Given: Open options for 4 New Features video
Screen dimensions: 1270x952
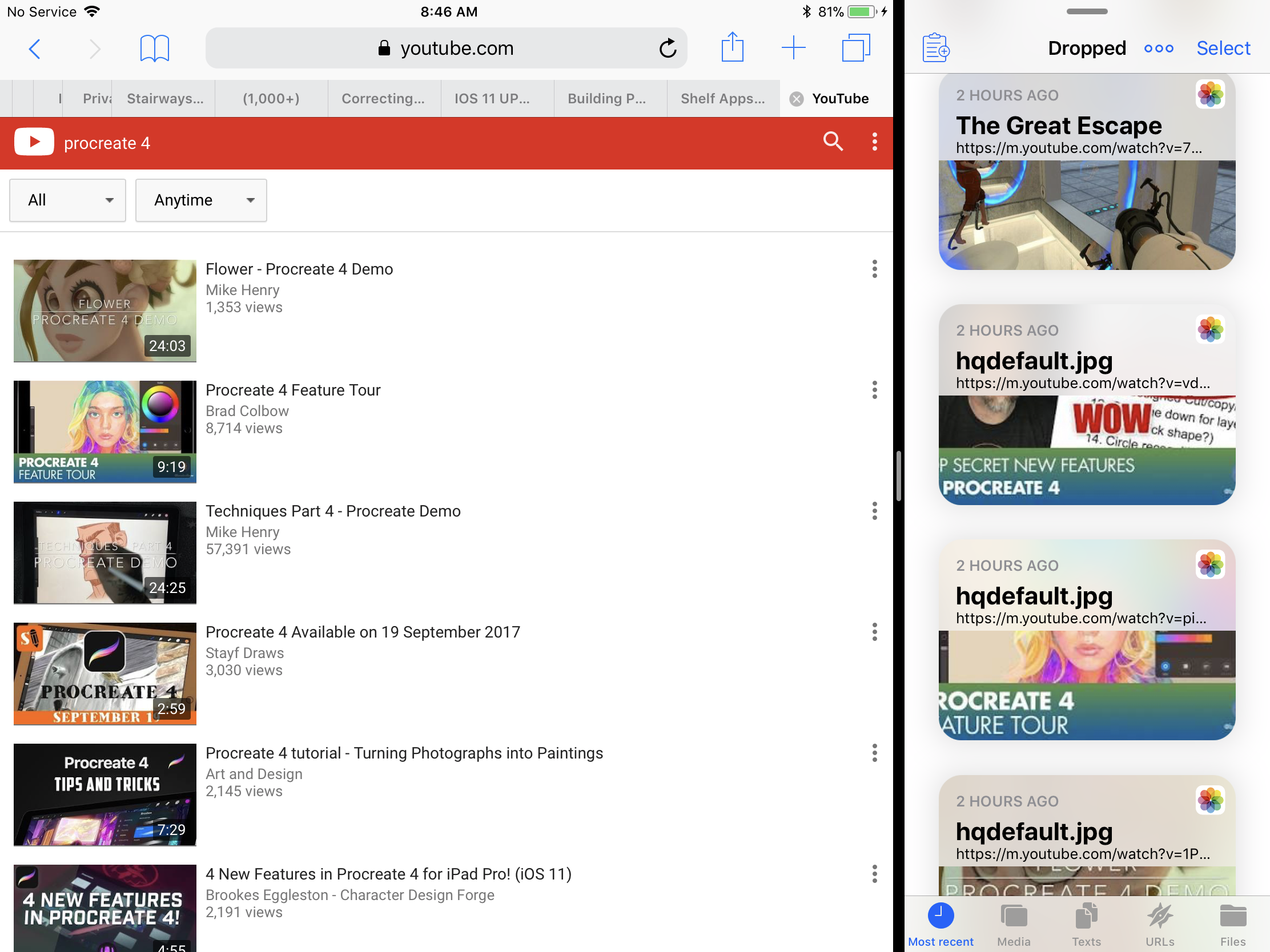Looking at the screenshot, I should (874, 874).
